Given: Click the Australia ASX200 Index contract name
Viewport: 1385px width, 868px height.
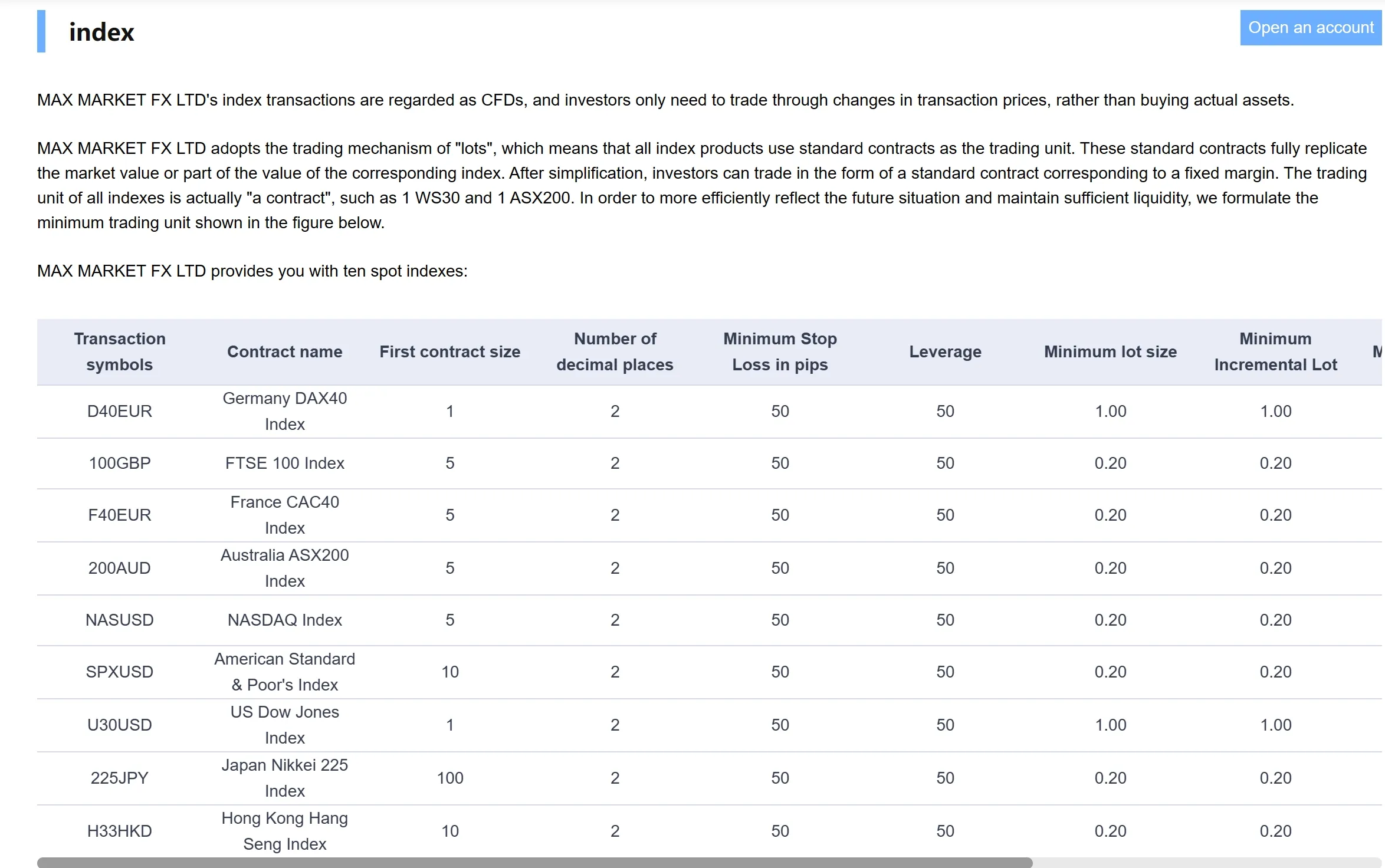Looking at the screenshot, I should point(285,568).
